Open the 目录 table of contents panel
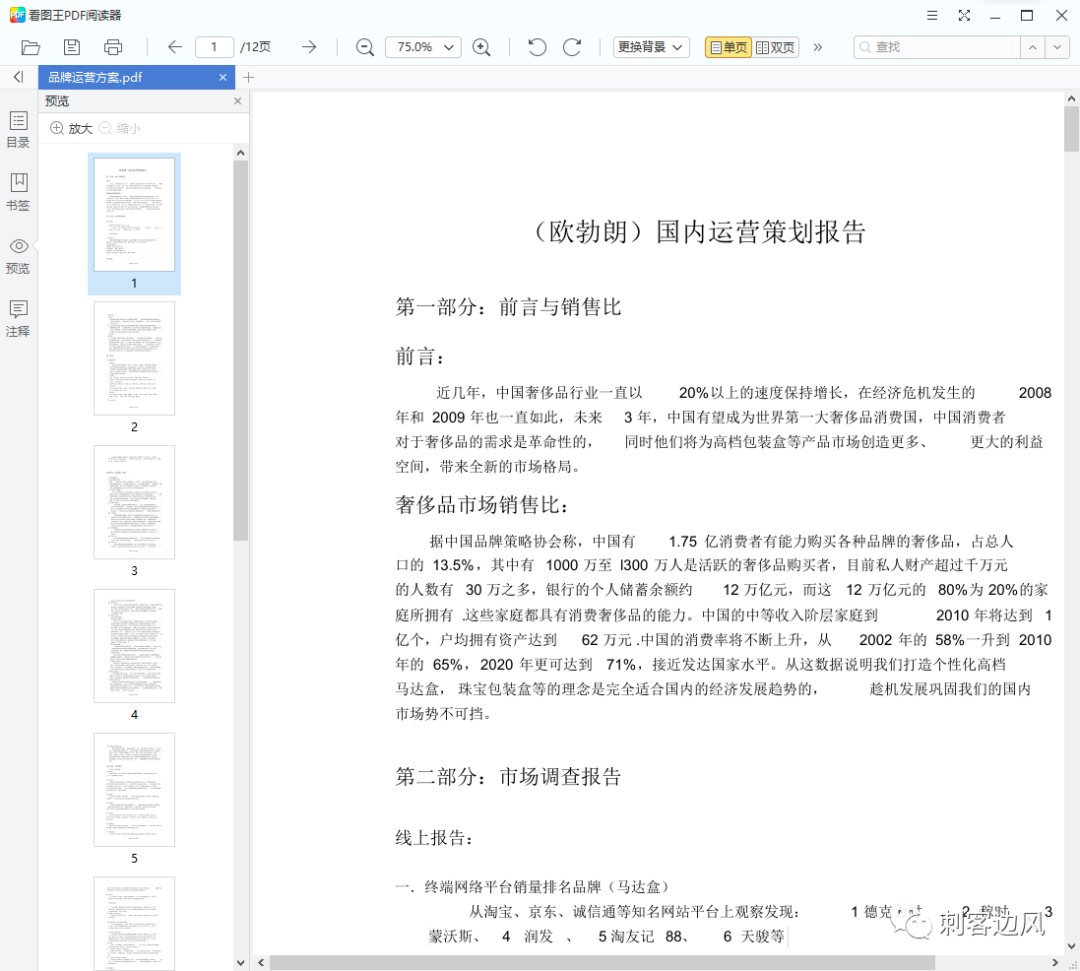This screenshot has height=971, width=1080. [18, 129]
